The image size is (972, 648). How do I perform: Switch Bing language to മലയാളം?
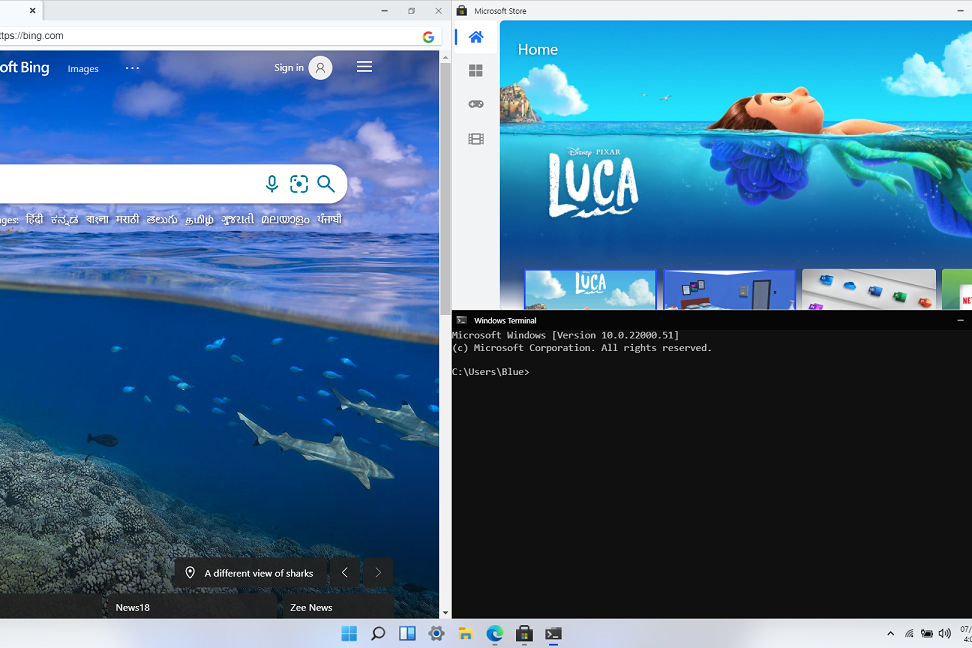tap(285, 220)
